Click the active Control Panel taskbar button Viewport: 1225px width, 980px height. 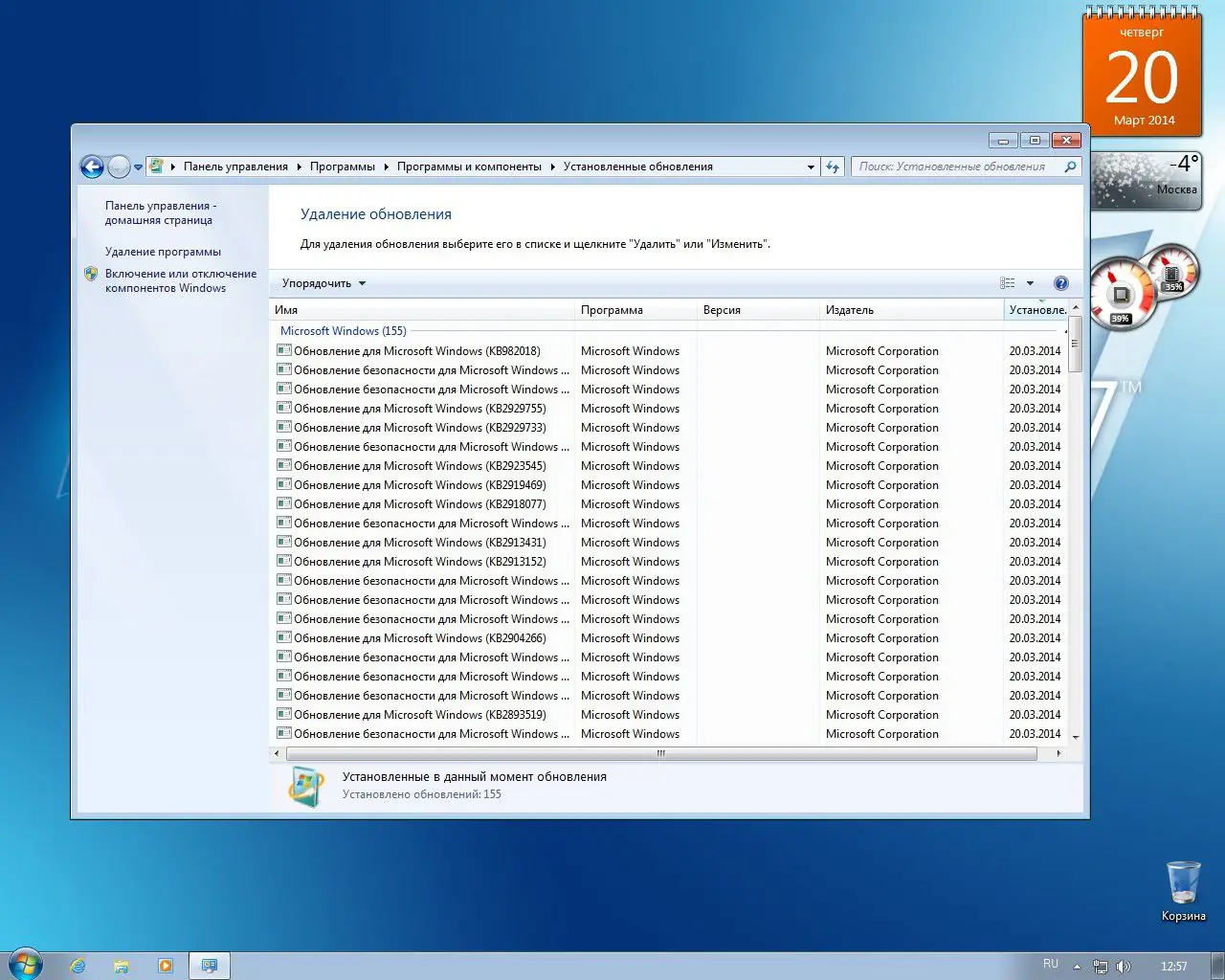click(210, 966)
